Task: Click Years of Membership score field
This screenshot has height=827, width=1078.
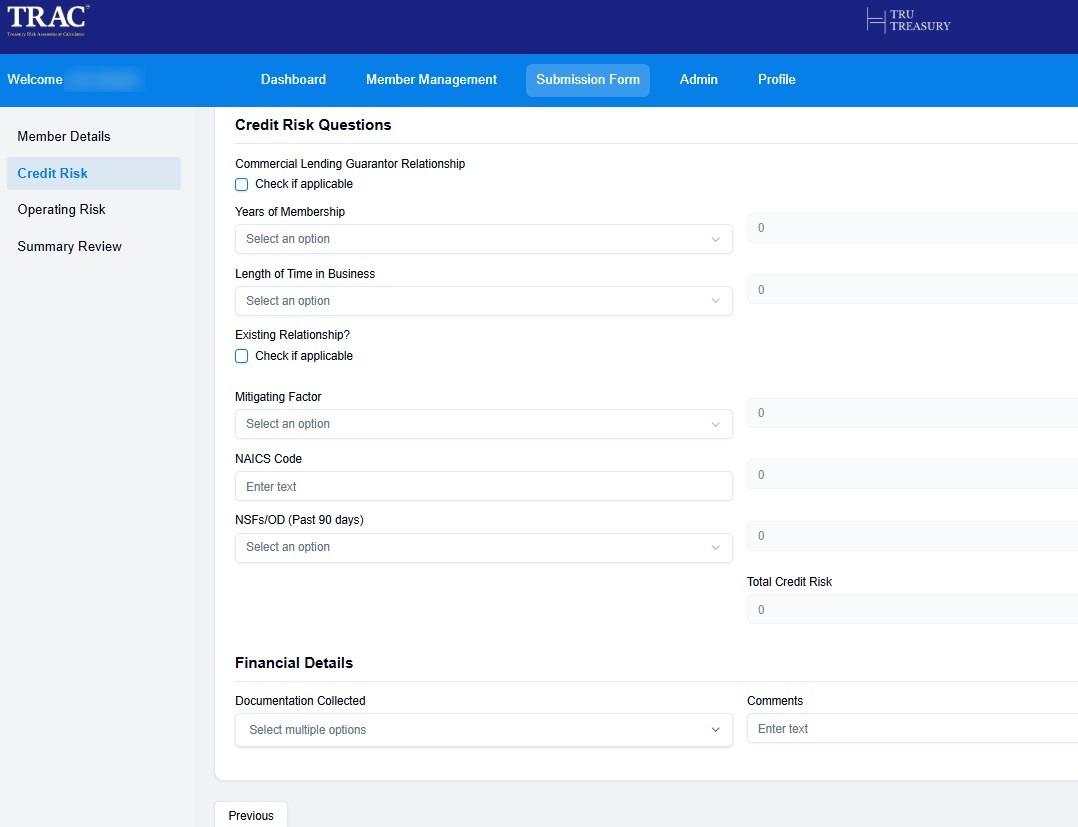Action: [912, 228]
